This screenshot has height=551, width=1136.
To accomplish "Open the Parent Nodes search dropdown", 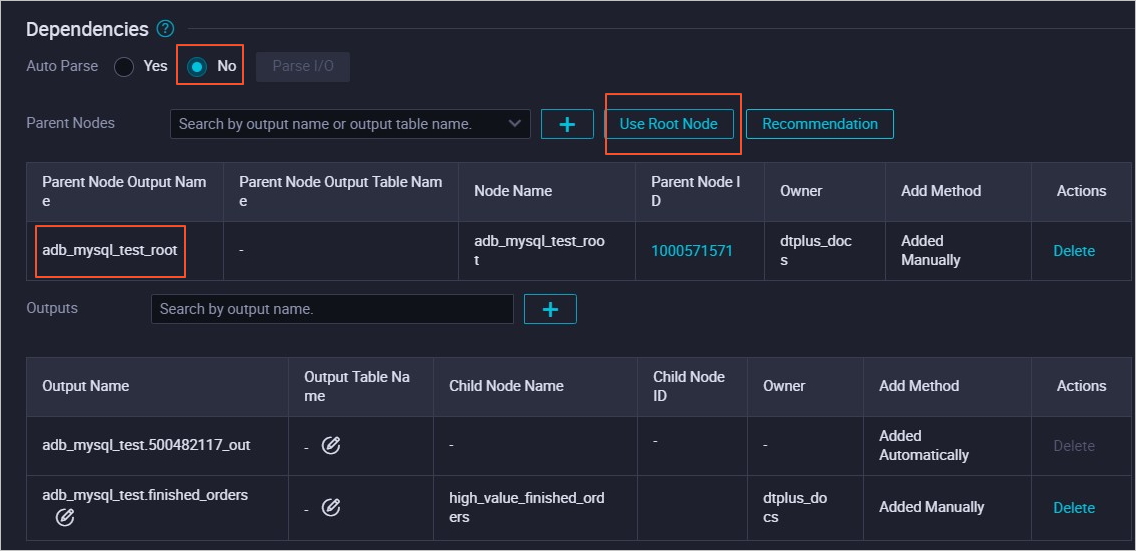I will coord(350,124).
